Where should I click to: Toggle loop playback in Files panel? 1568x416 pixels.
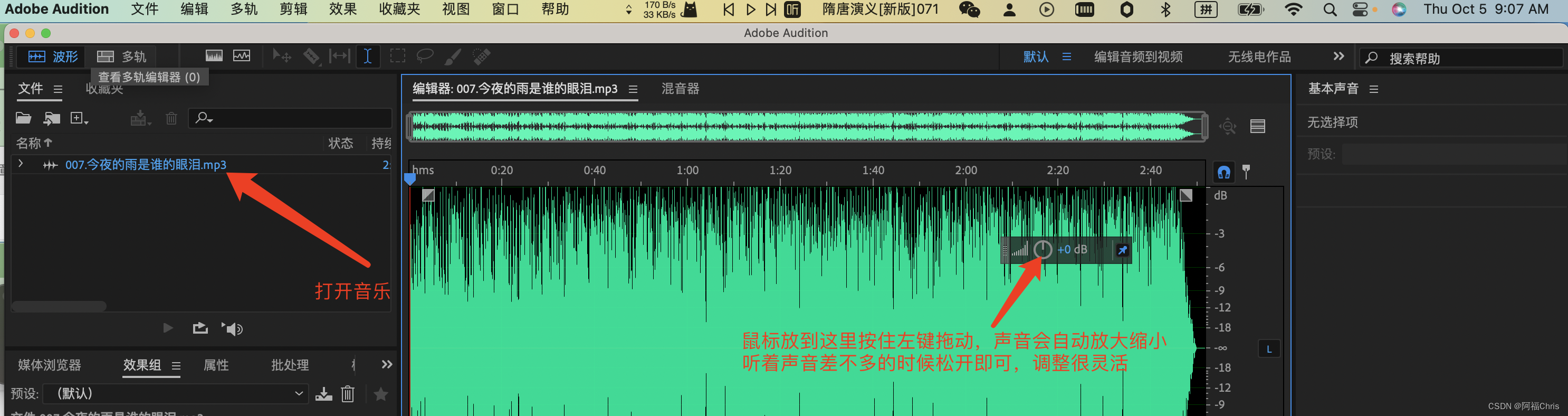(x=200, y=328)
